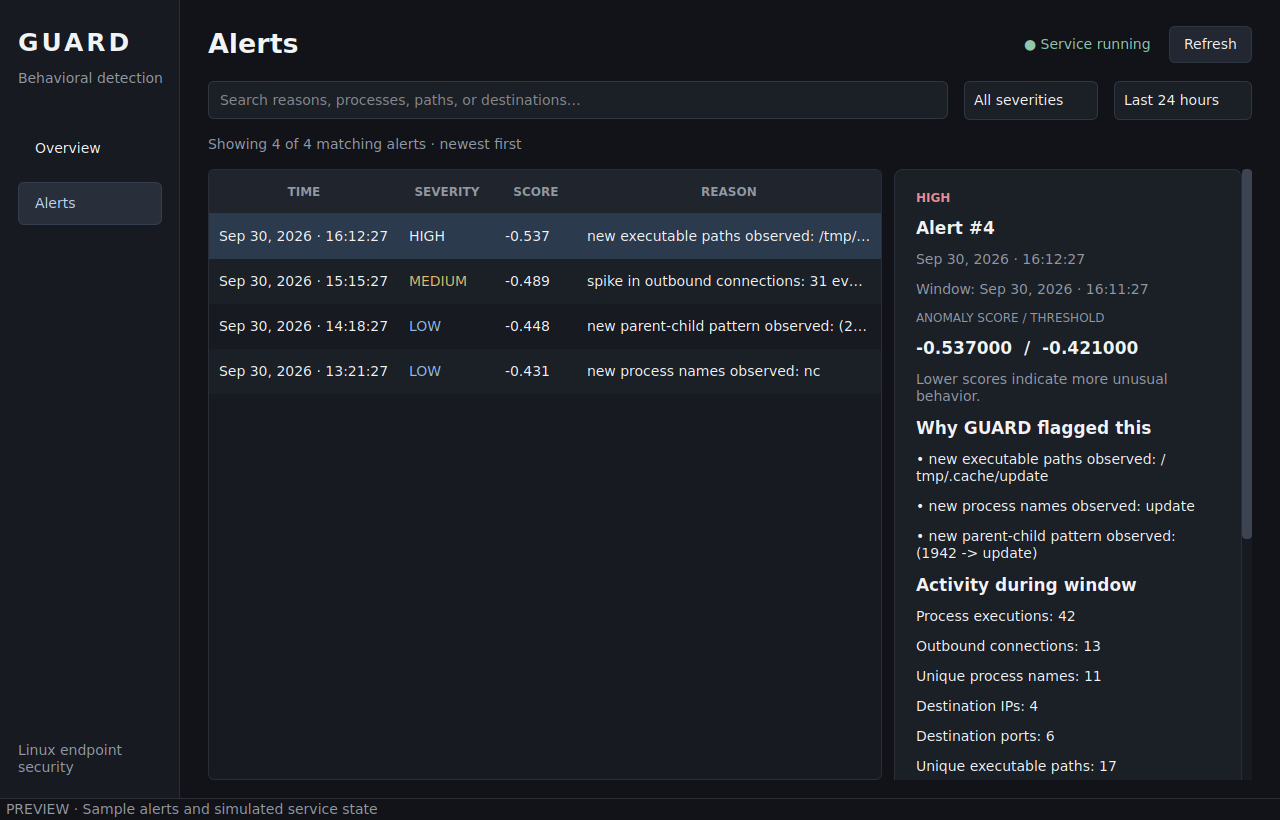This screenshot has height=820, width=1280.
Task: Click 'Outbound connections: 13' line
Action: point(1008,646)
